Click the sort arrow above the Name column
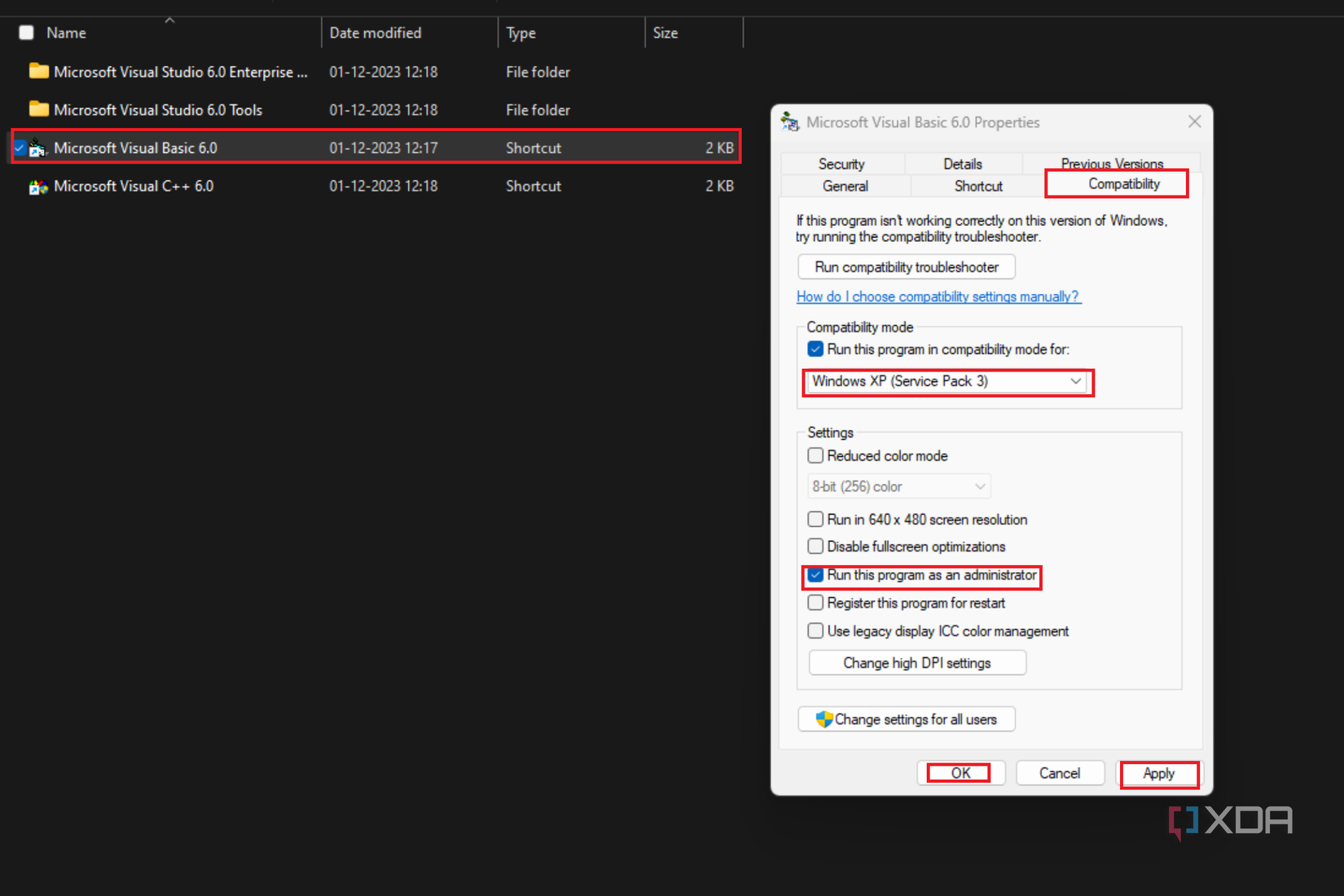Image resolution: width=1344 pixels, height=896 pixels. point(169,20)
